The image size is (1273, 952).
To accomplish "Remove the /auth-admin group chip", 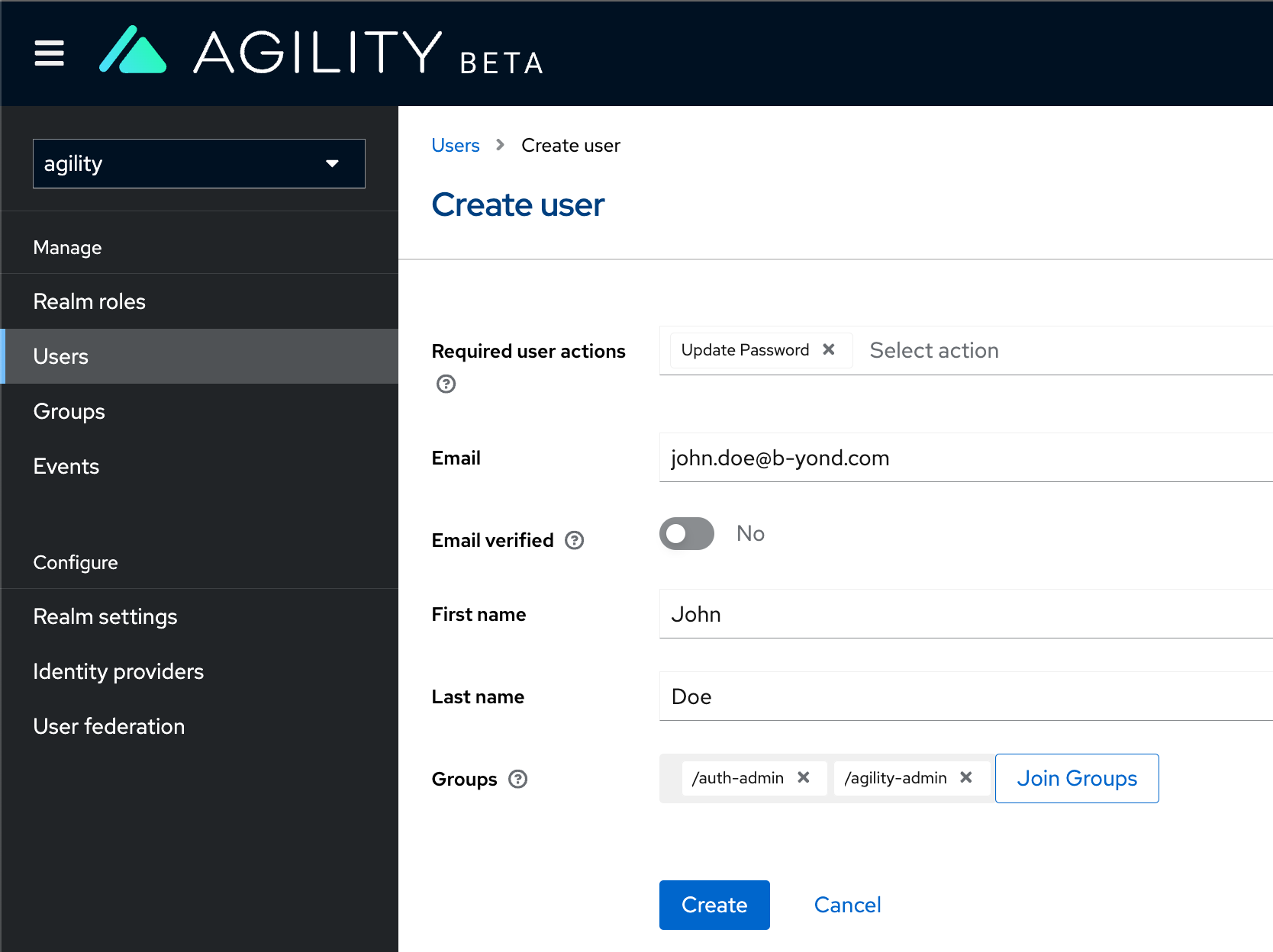I will [804, 777].
